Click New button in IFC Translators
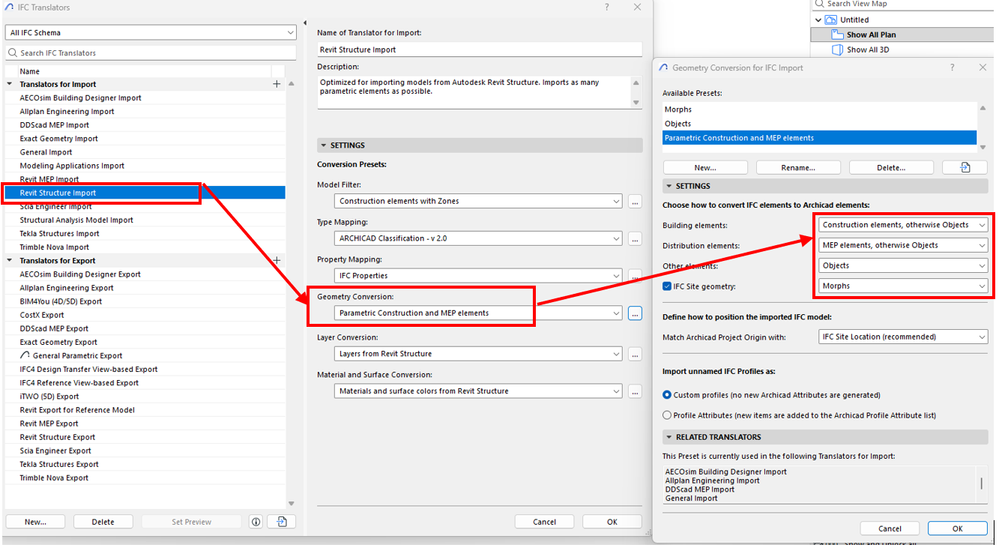The height and width of the screenshot is (548, 999). pos(35,522)
